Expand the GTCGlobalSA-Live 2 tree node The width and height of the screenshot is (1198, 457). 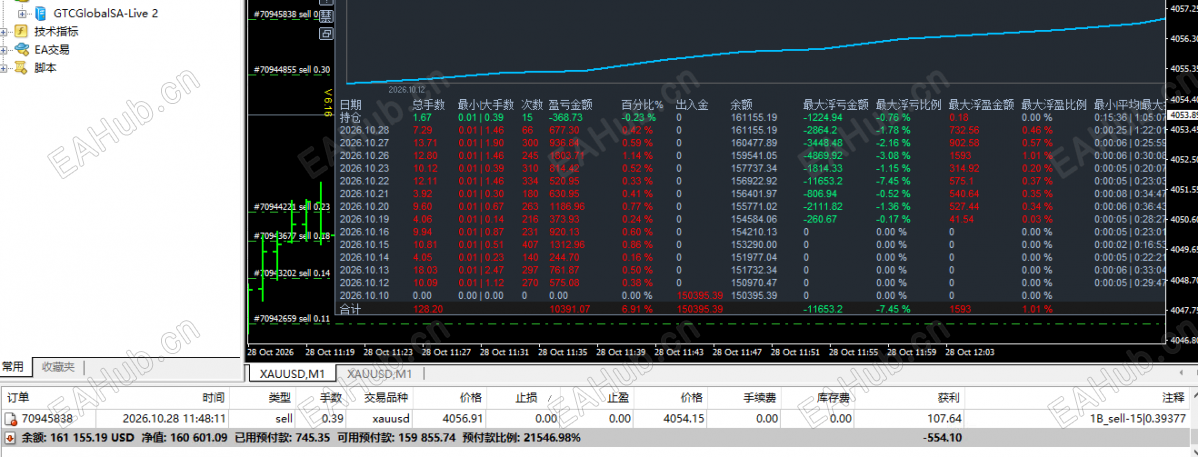point(22,14)
